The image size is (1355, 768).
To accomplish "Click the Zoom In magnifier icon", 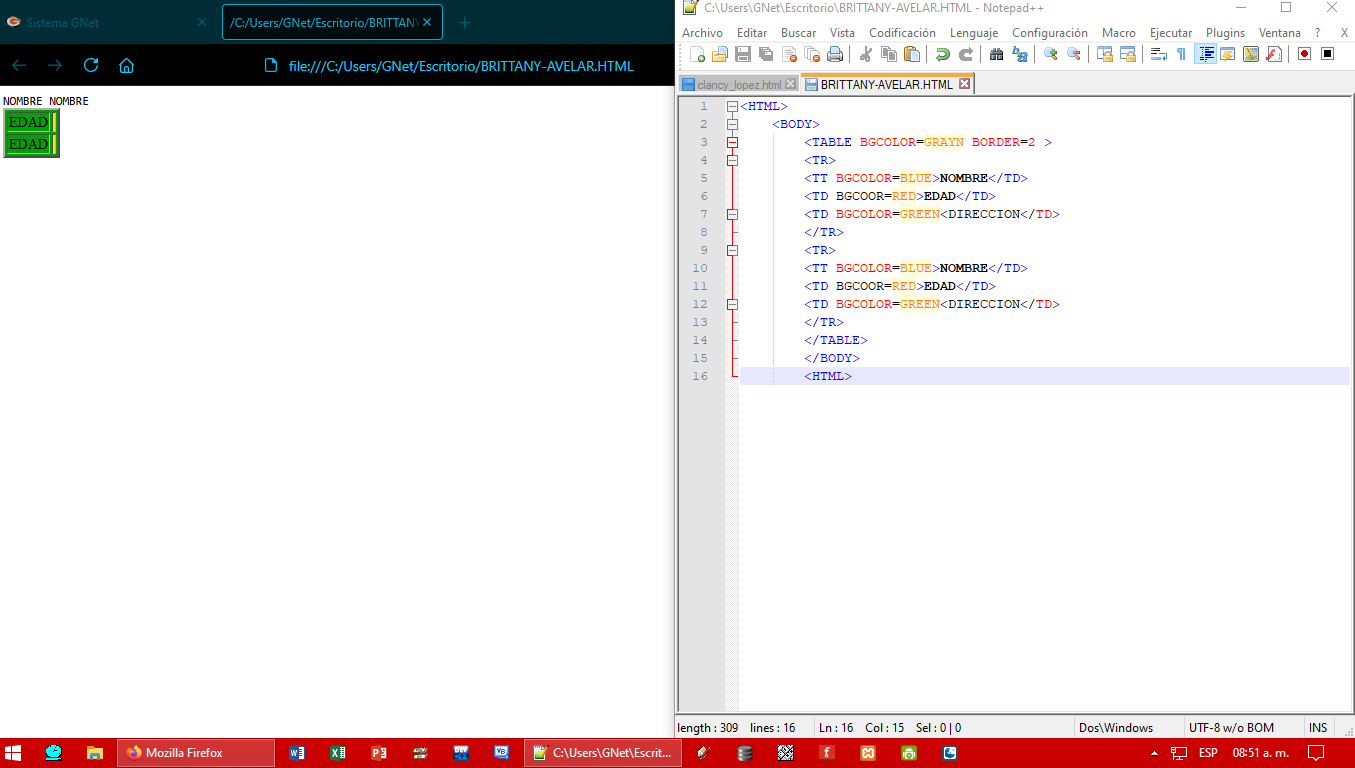I will click(1050, 54).
